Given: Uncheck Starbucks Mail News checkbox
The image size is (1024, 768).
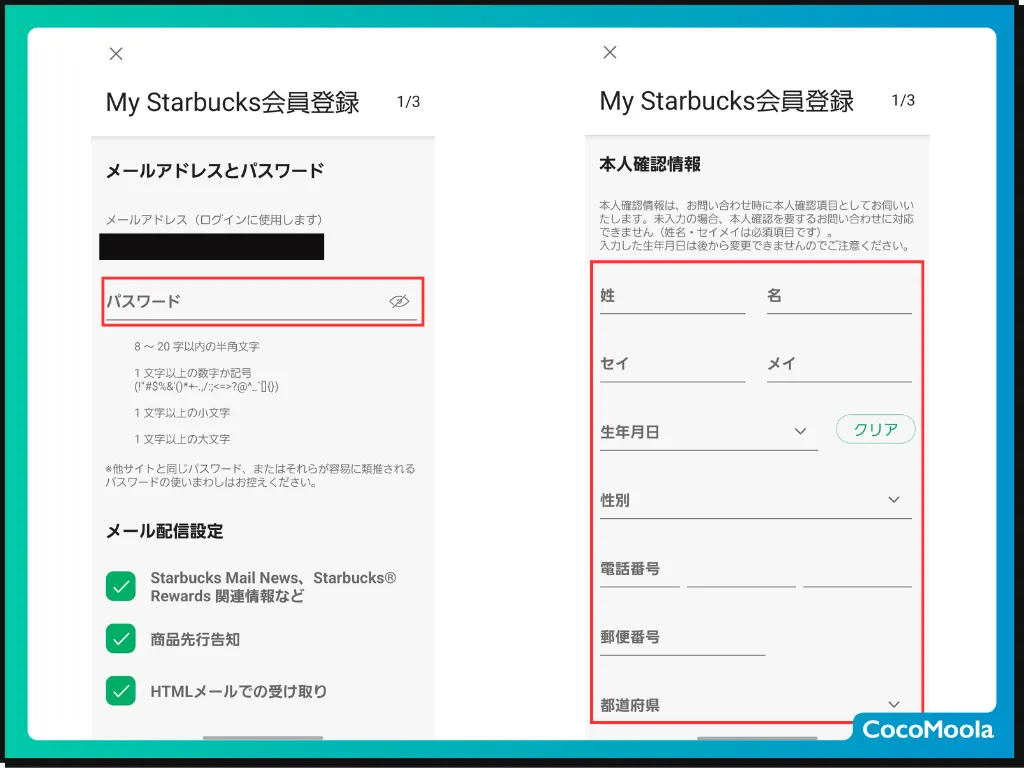Looking at the screenshot, I should (x=121, y=586).
